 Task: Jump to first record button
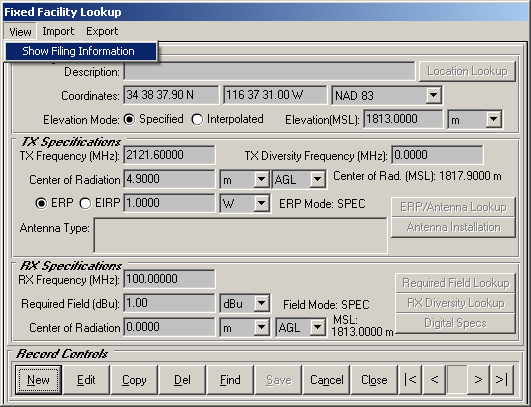point(410,380)
